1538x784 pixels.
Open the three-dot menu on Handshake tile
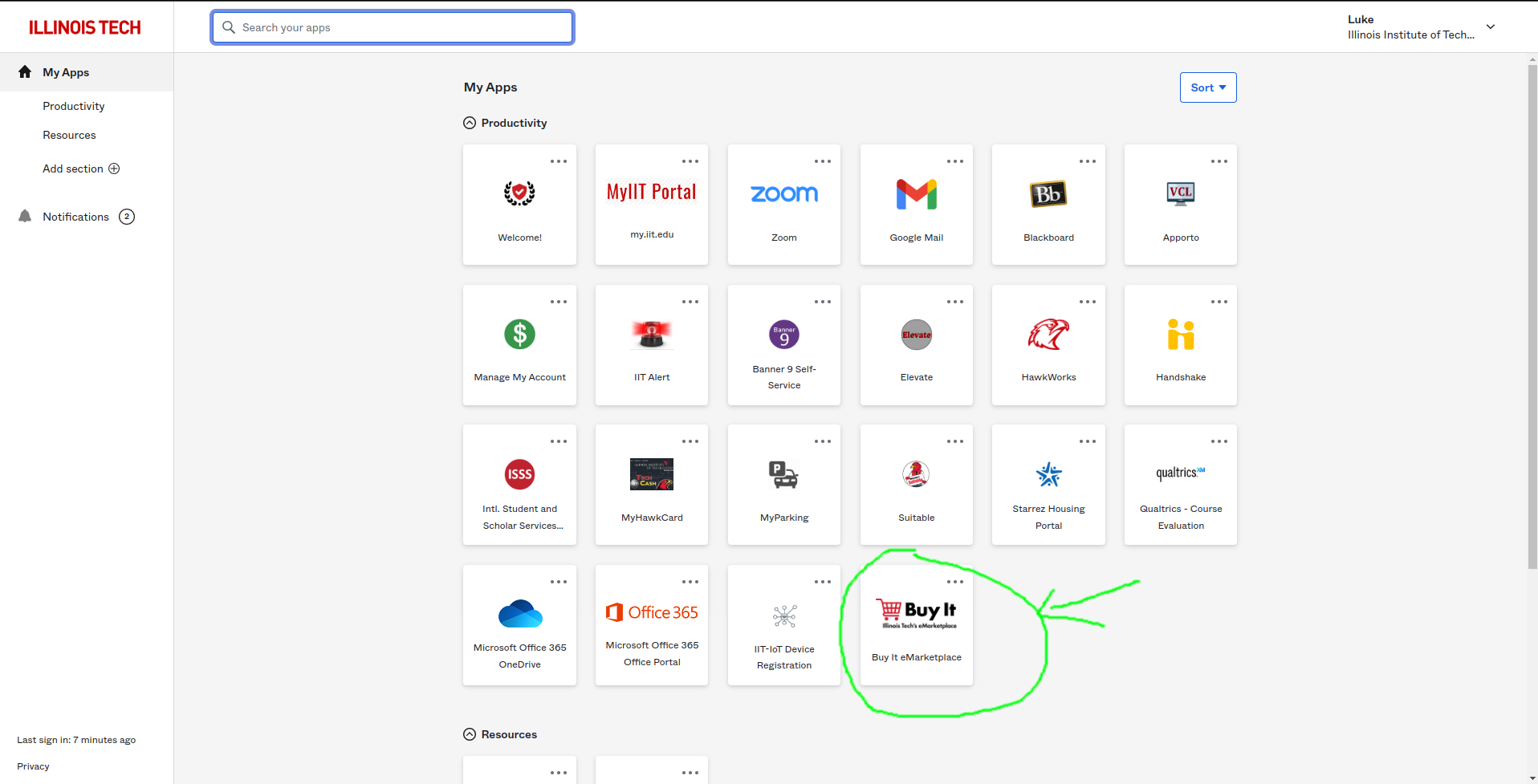coord(1219,302)
